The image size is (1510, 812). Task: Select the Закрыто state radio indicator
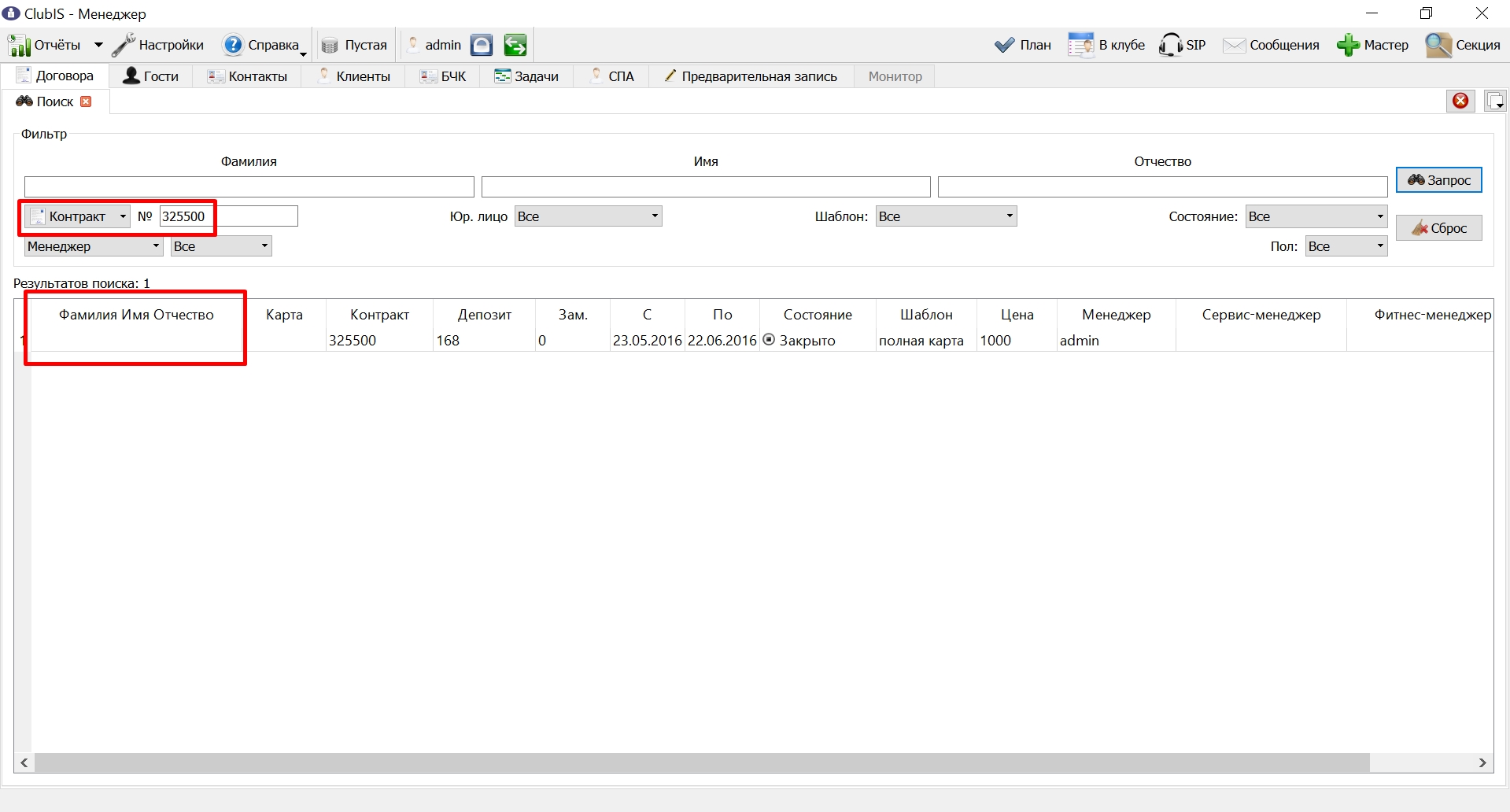[769, 340]
